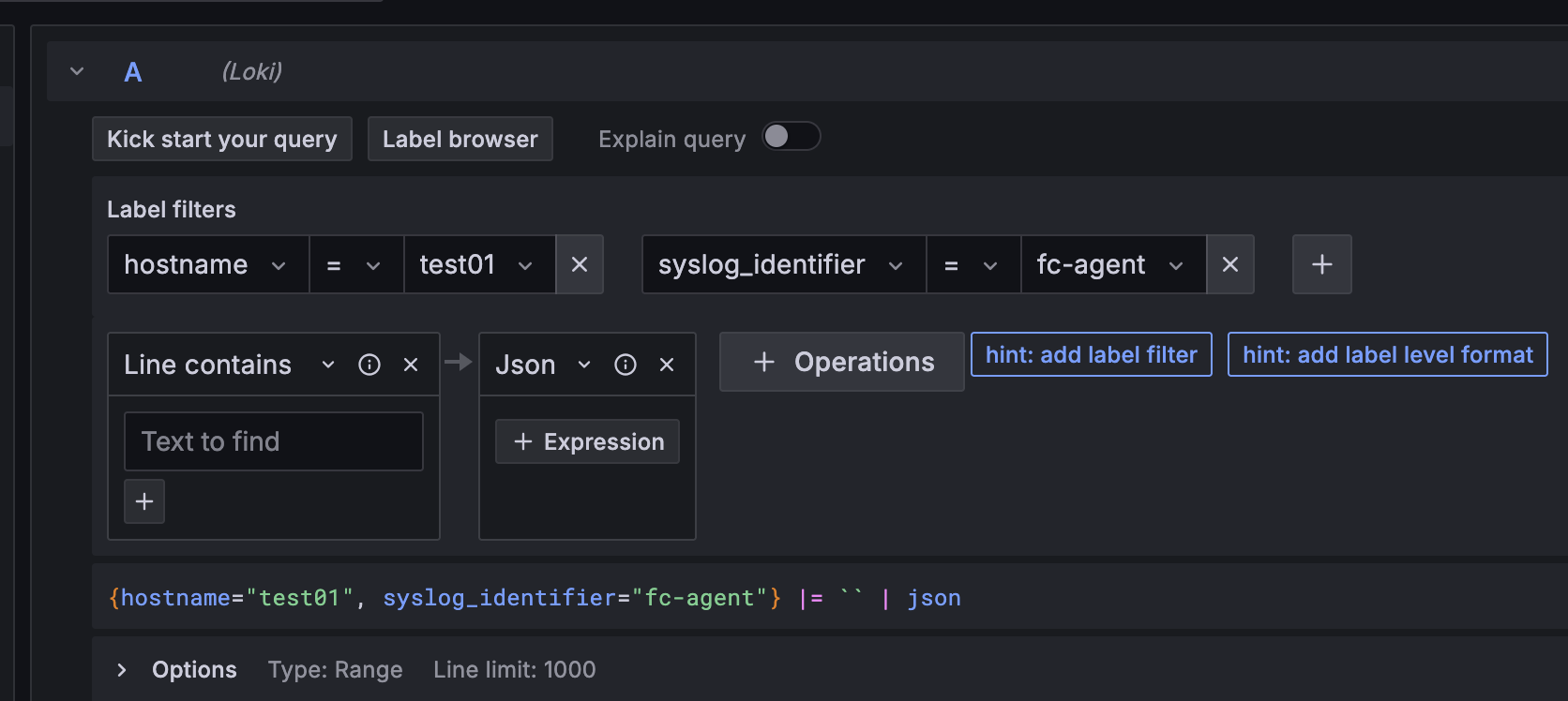The height and width of the screenshot is (701, 1568).
Task: Change operator for syslog_identifier filter
Action: [972, 265]
